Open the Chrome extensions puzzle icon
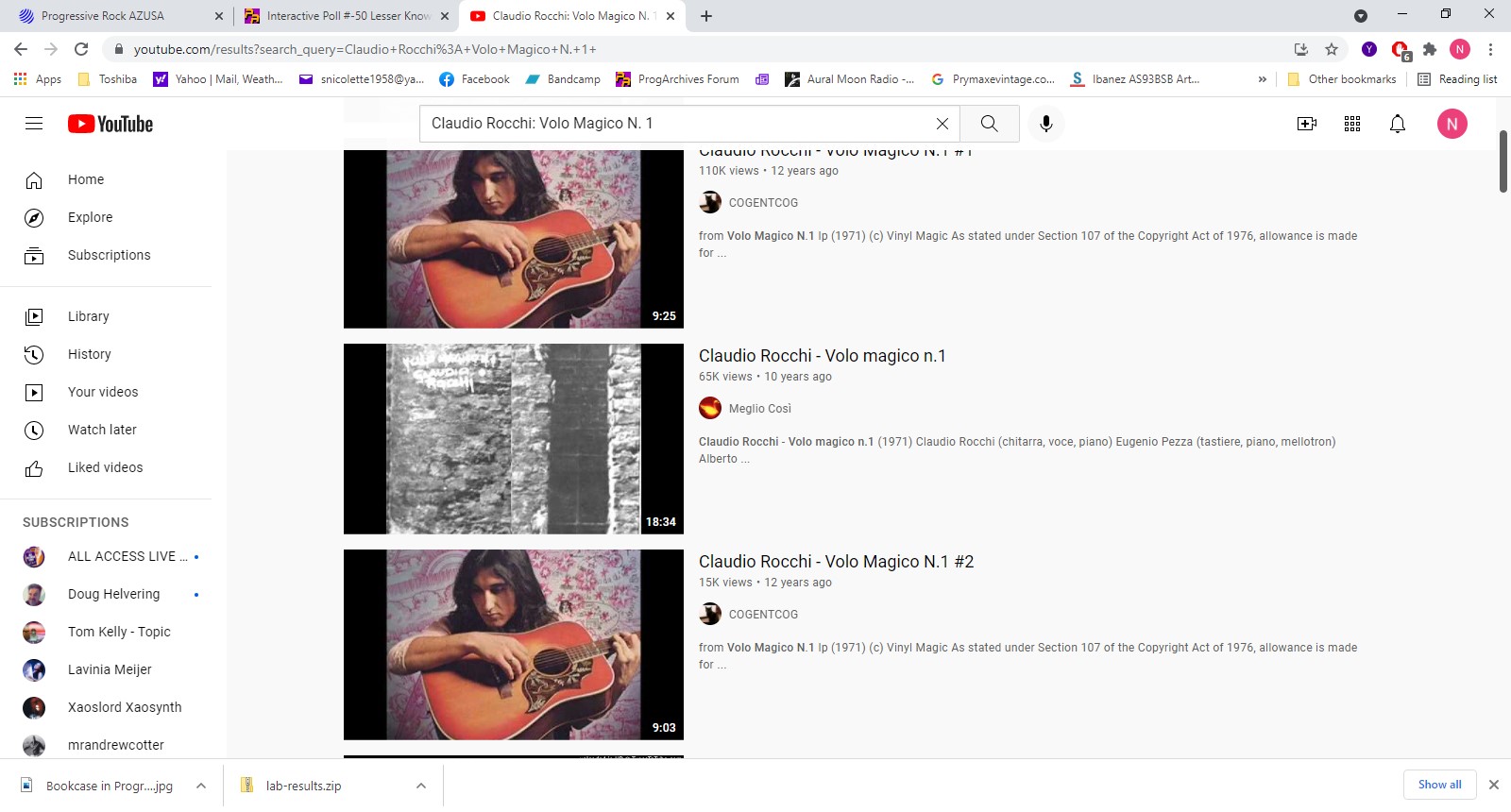 tap(1430, 49)
